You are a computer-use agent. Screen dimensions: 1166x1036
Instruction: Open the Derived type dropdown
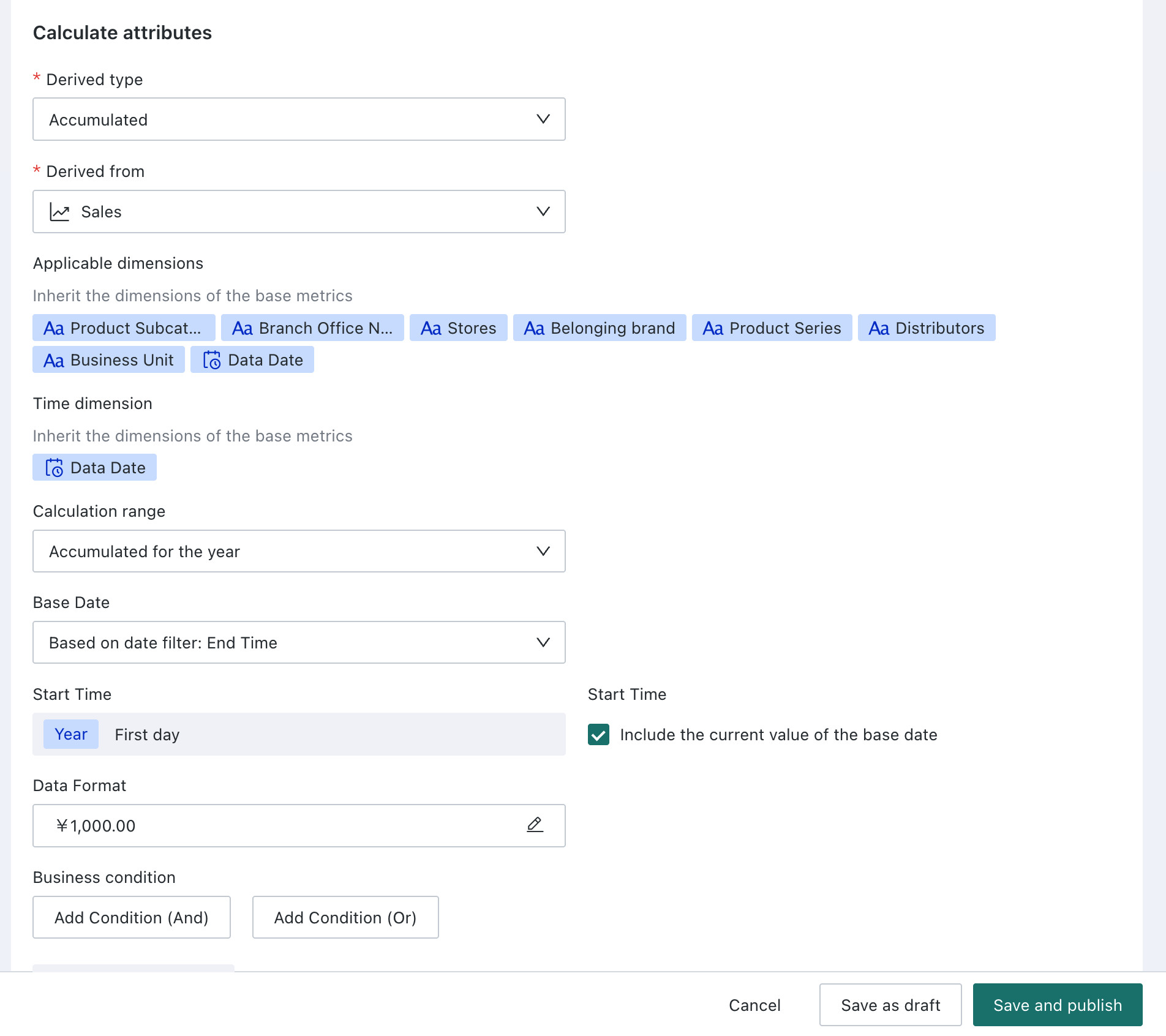click(x=299, y=119)
